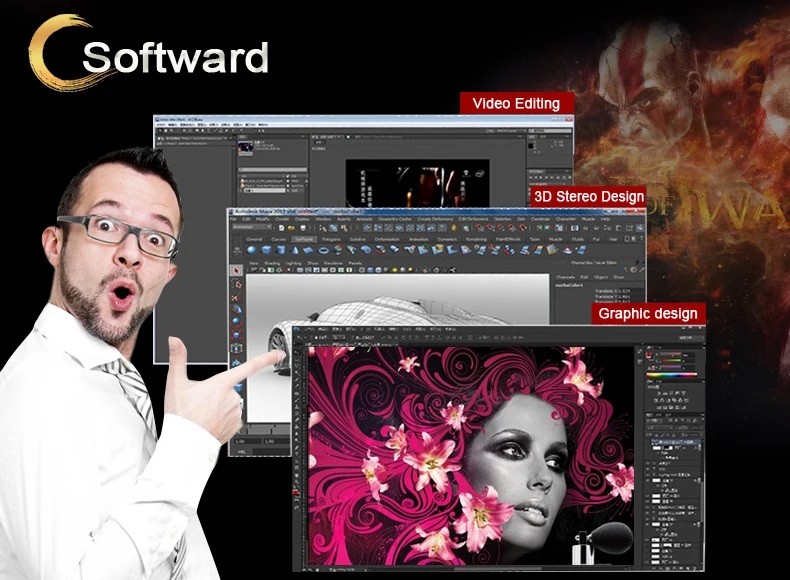Screen dimensions: 790x580
Task: Open the Display menu in Maya
Action: pos(302,219)
